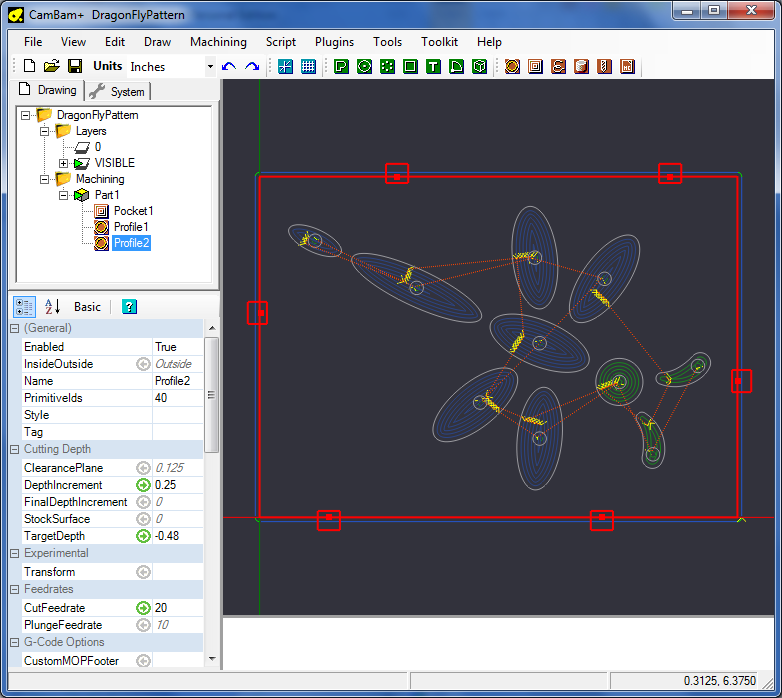Collapse the Feedrates property category
Image resolution: width=782 pixels, height=698 pixels.
(14, 589)
